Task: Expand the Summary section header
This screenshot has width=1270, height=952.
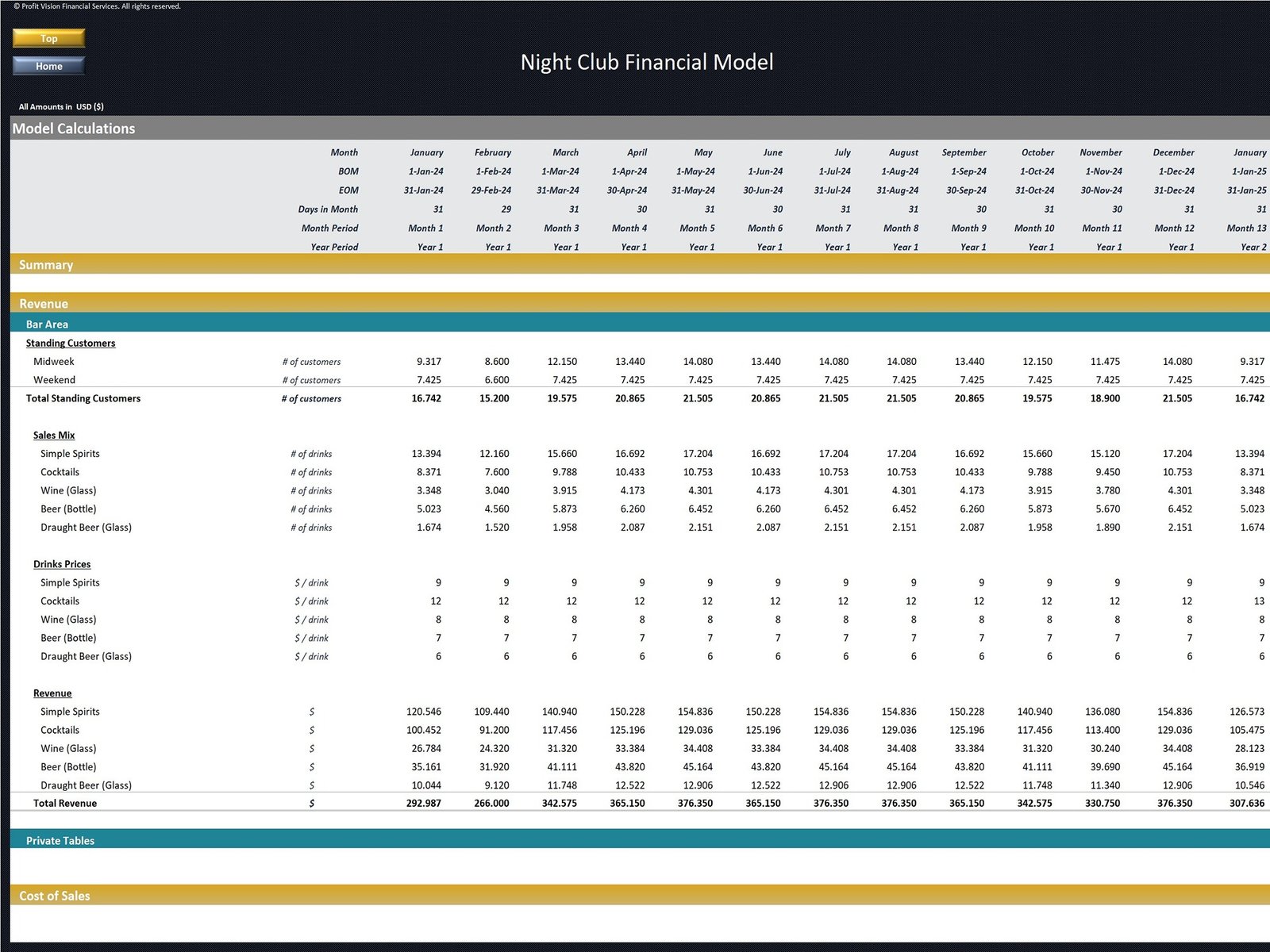Action: click(x=46, y=264)
